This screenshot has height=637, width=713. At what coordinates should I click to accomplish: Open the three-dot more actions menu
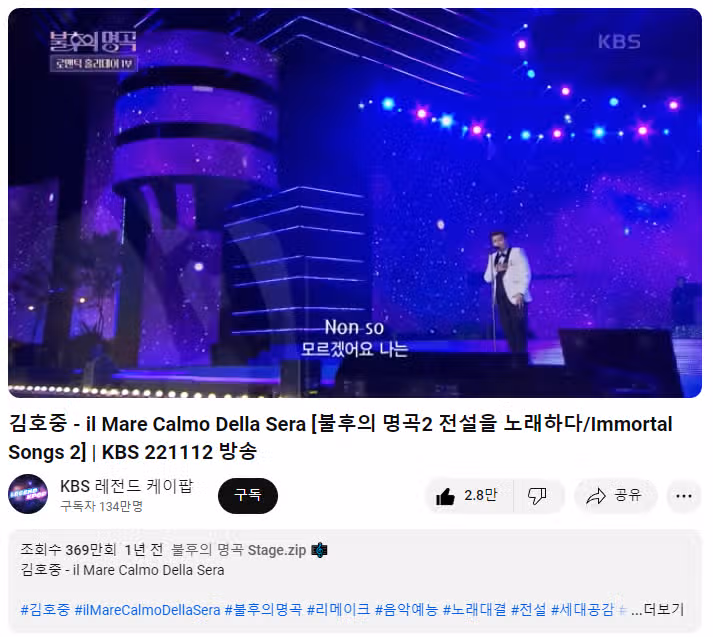684,496
